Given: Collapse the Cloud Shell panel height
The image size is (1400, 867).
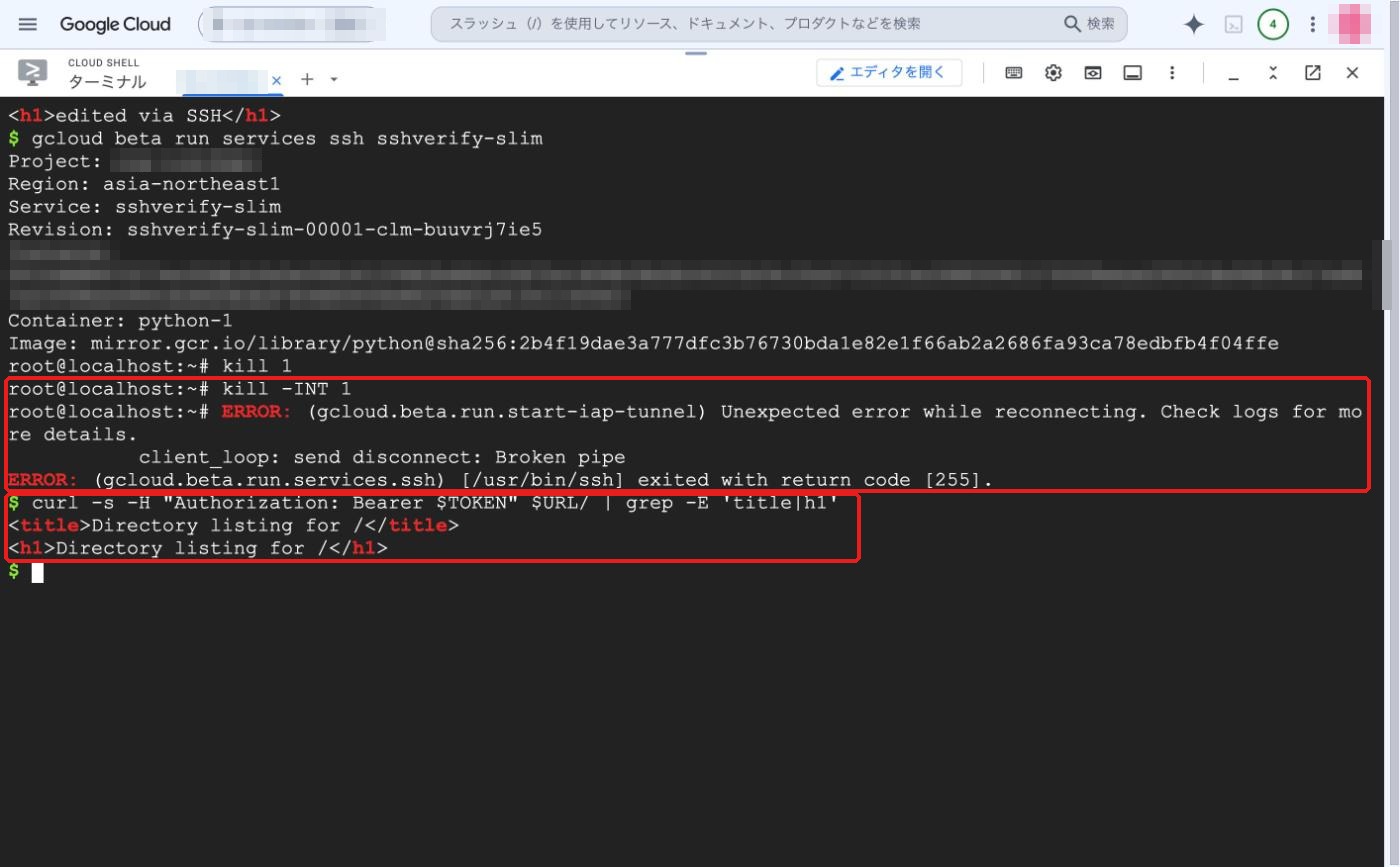Looking at the screenshot, I should point(1273,73).
